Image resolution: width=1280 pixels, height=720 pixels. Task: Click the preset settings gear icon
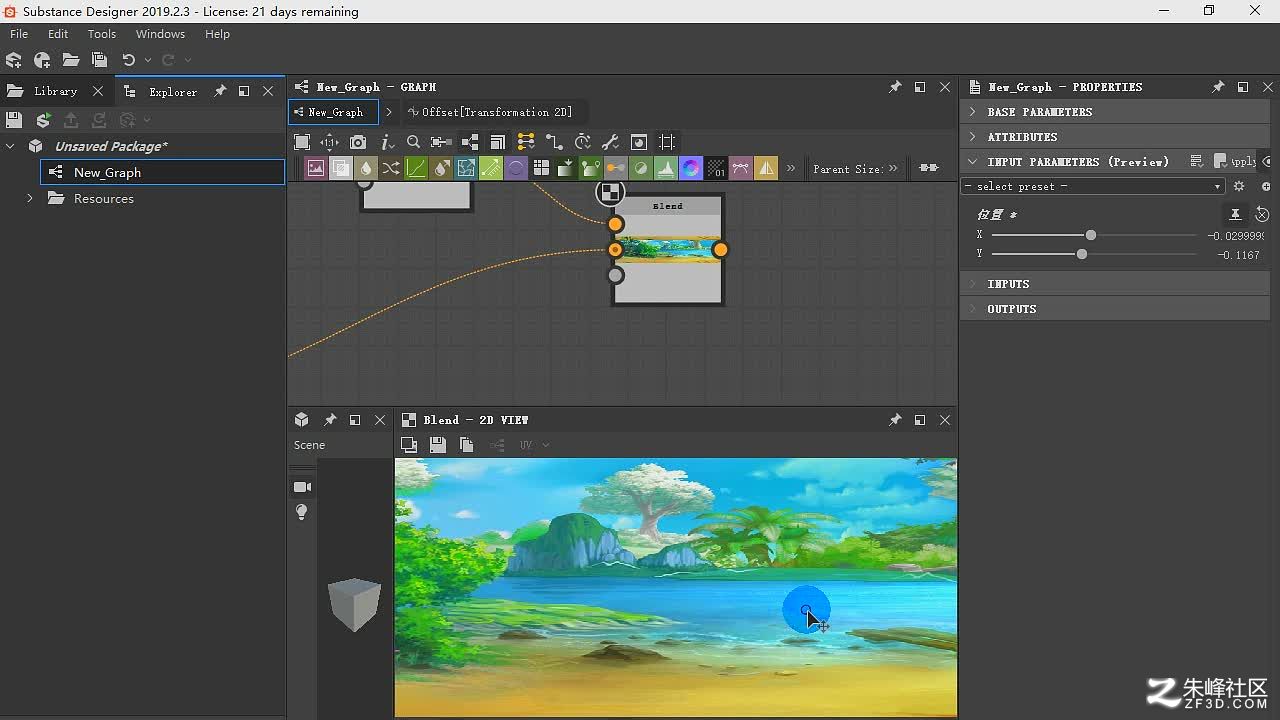[x=1239, y=186]
